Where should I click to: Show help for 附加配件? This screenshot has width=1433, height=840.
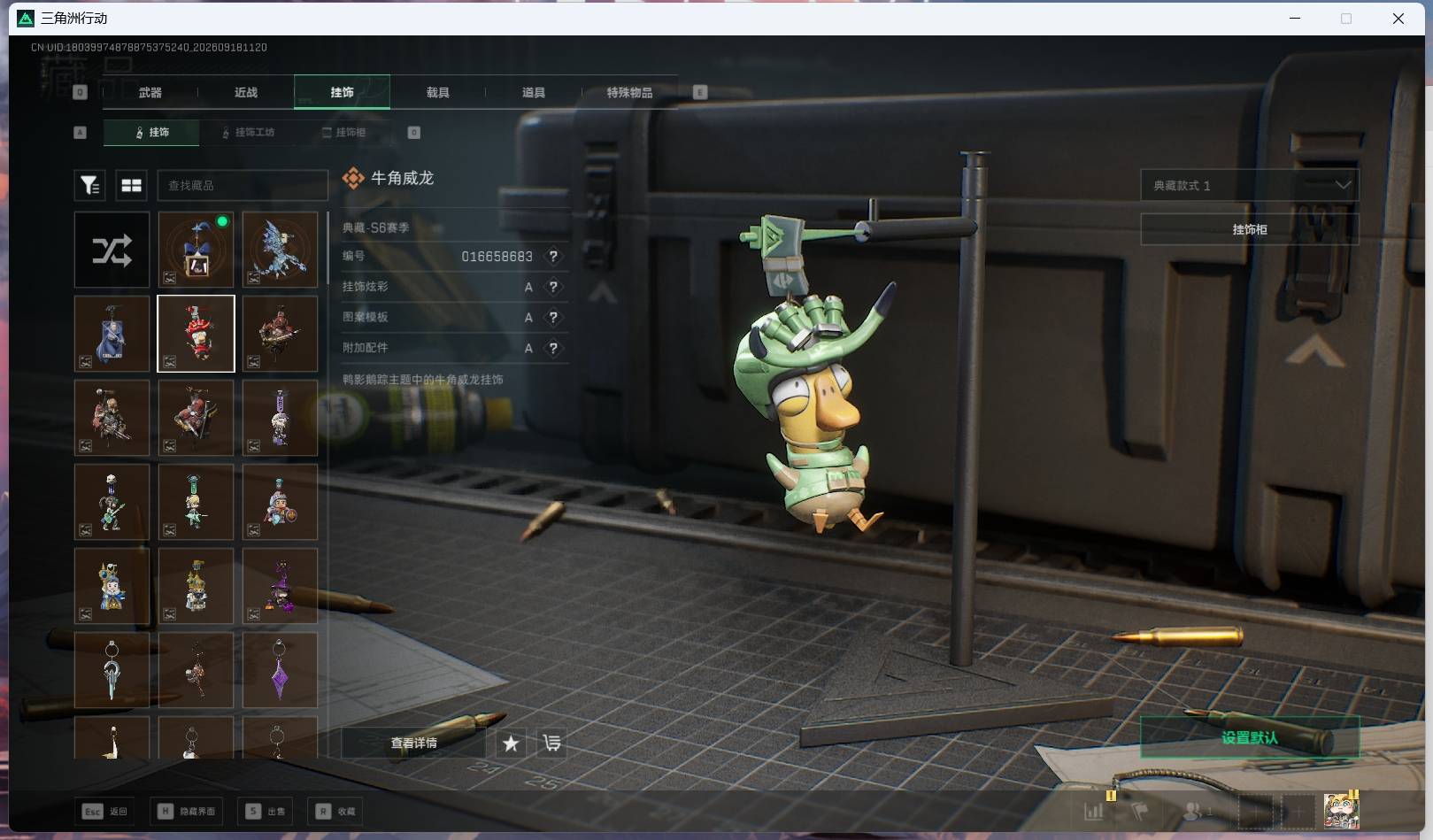click(553, 348)
